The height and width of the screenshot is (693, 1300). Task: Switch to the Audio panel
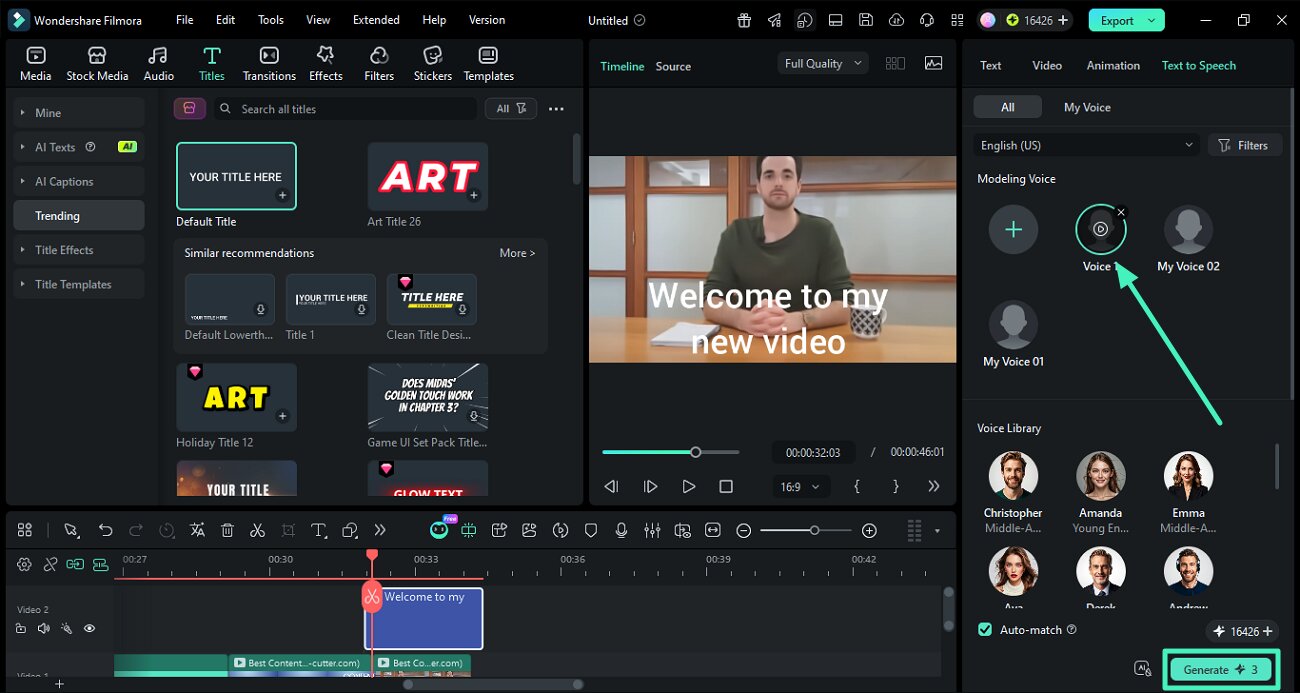[158, 64]
